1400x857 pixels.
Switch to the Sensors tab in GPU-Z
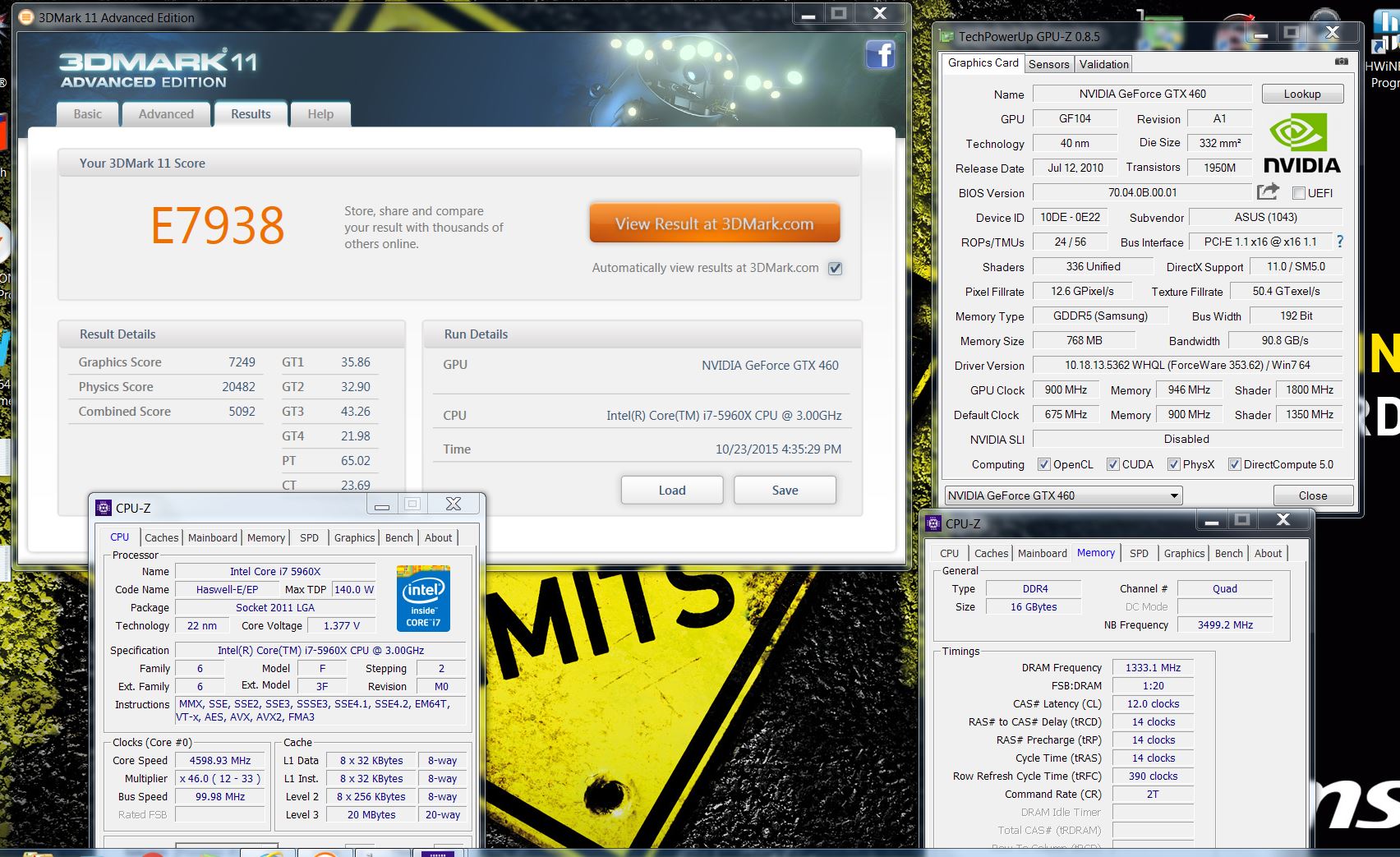tap(1049, 64)
